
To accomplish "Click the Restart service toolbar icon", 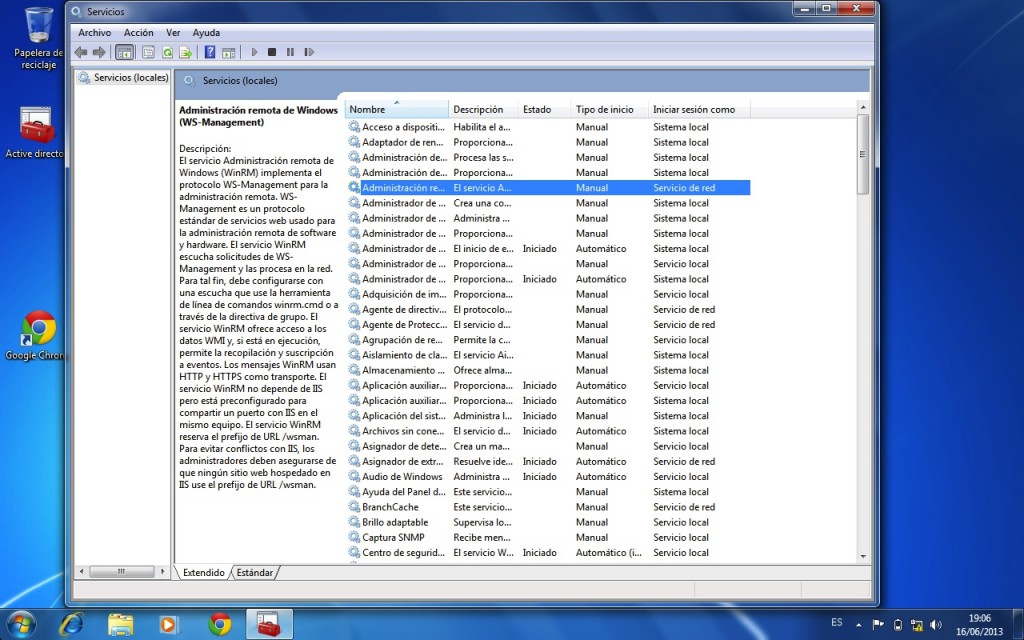I will (x=309, y=52).
